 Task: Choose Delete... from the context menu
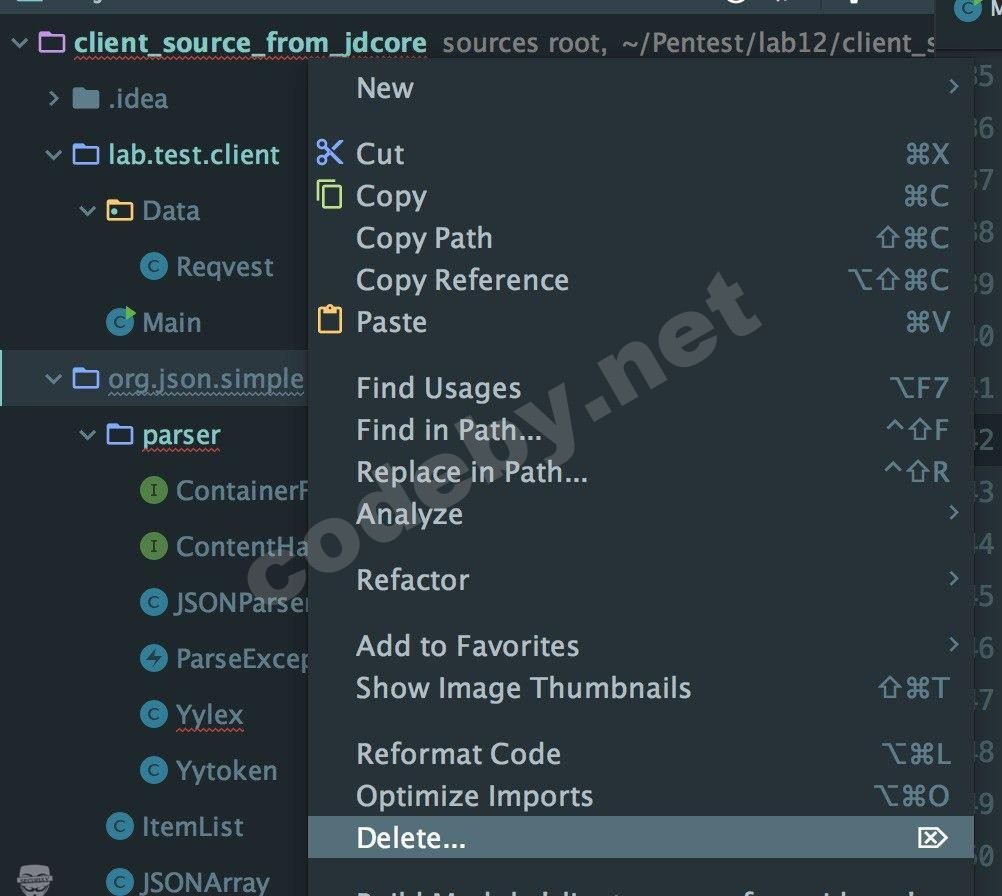(x=641, y=837)
